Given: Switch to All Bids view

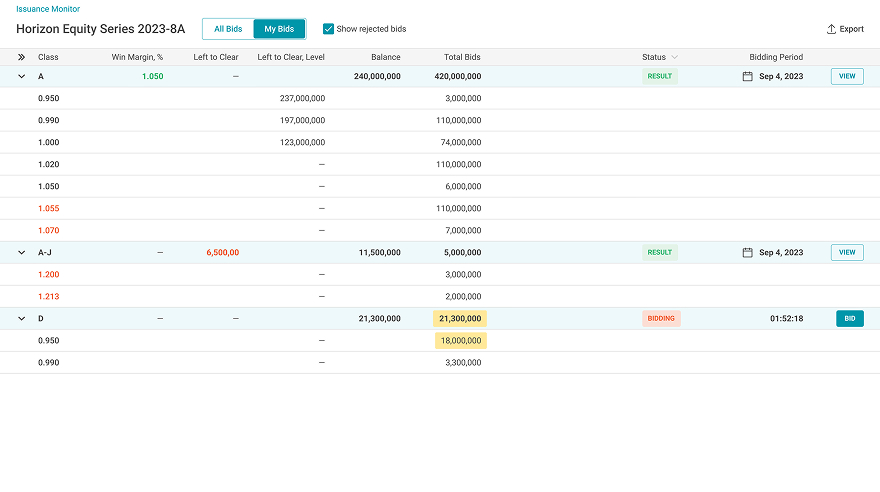Looking at the screenshot, I should tap(228, 29).
